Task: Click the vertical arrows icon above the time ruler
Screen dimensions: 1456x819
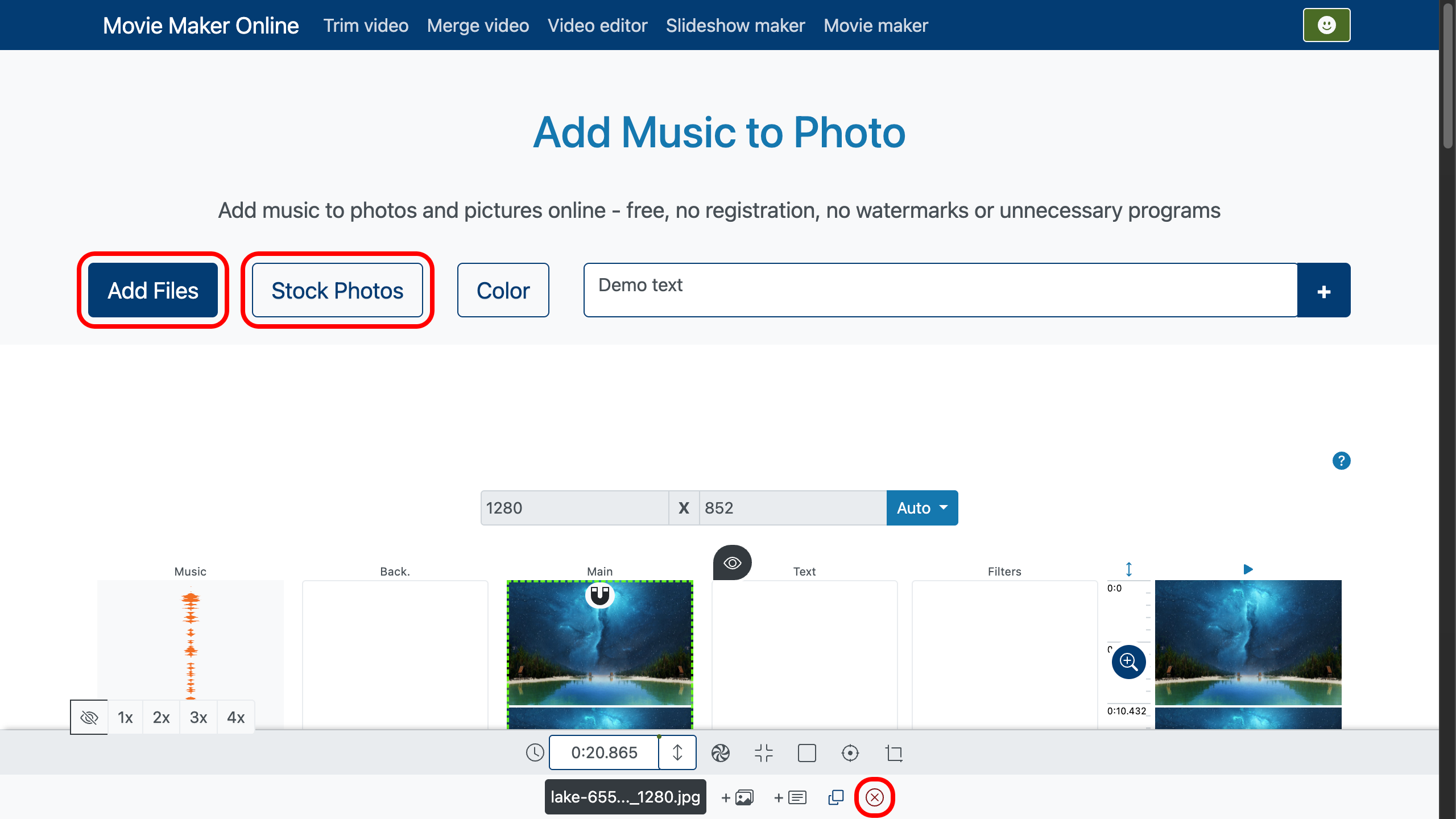Action: tap(1129, 569)
